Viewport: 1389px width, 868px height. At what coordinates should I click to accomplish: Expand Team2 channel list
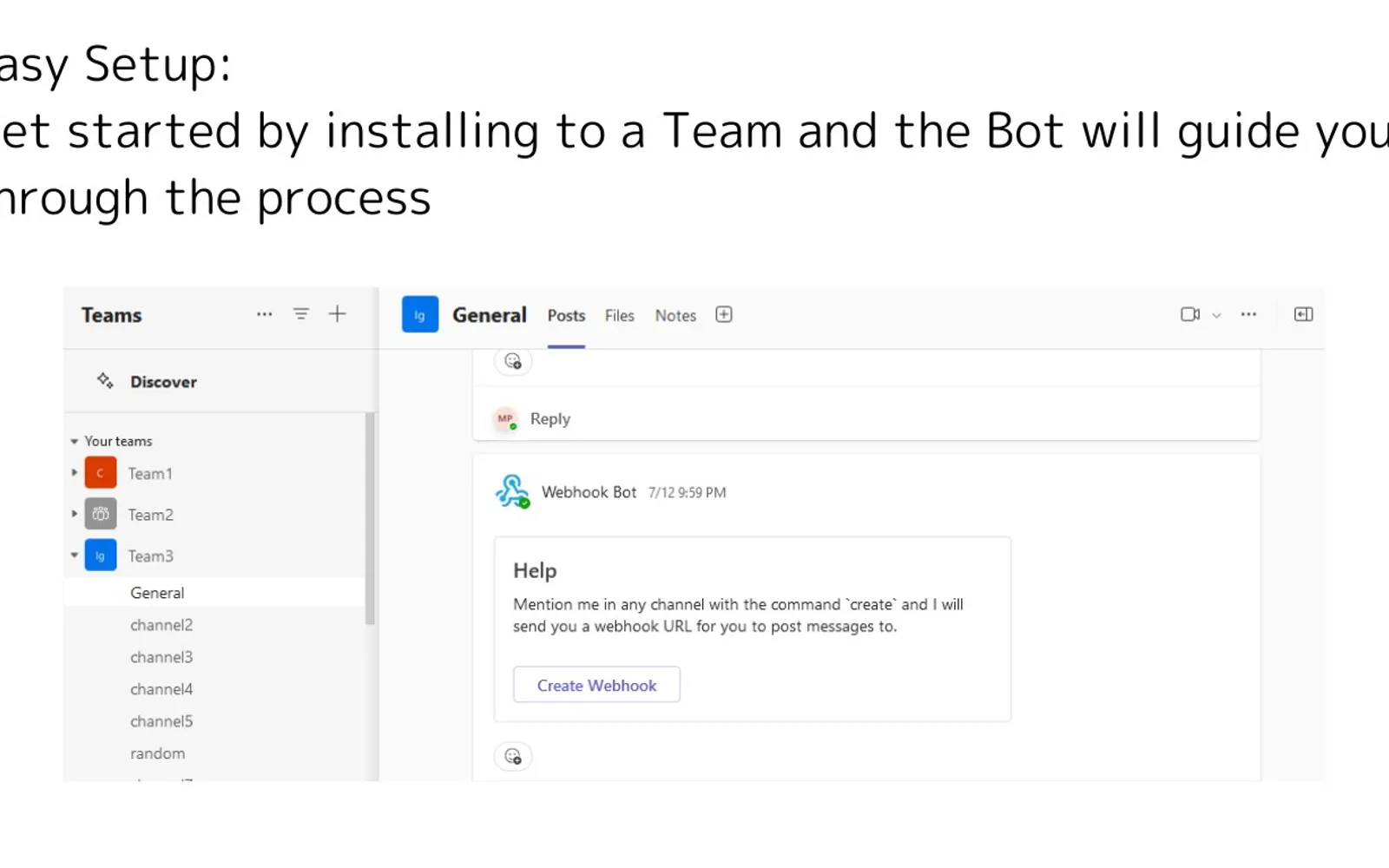coord(74,514)
